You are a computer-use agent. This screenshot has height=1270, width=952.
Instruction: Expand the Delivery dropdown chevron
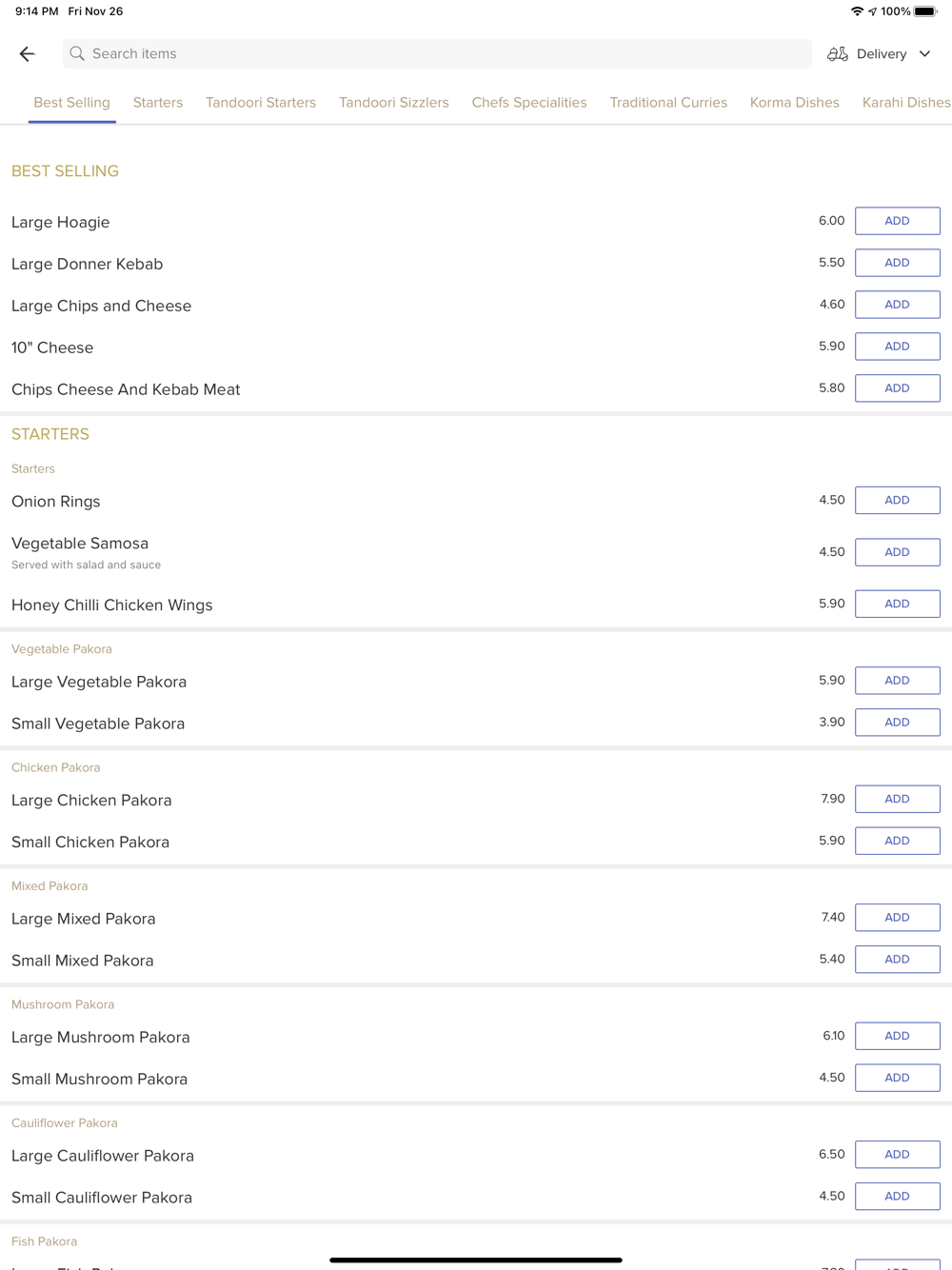coord(924,54)
